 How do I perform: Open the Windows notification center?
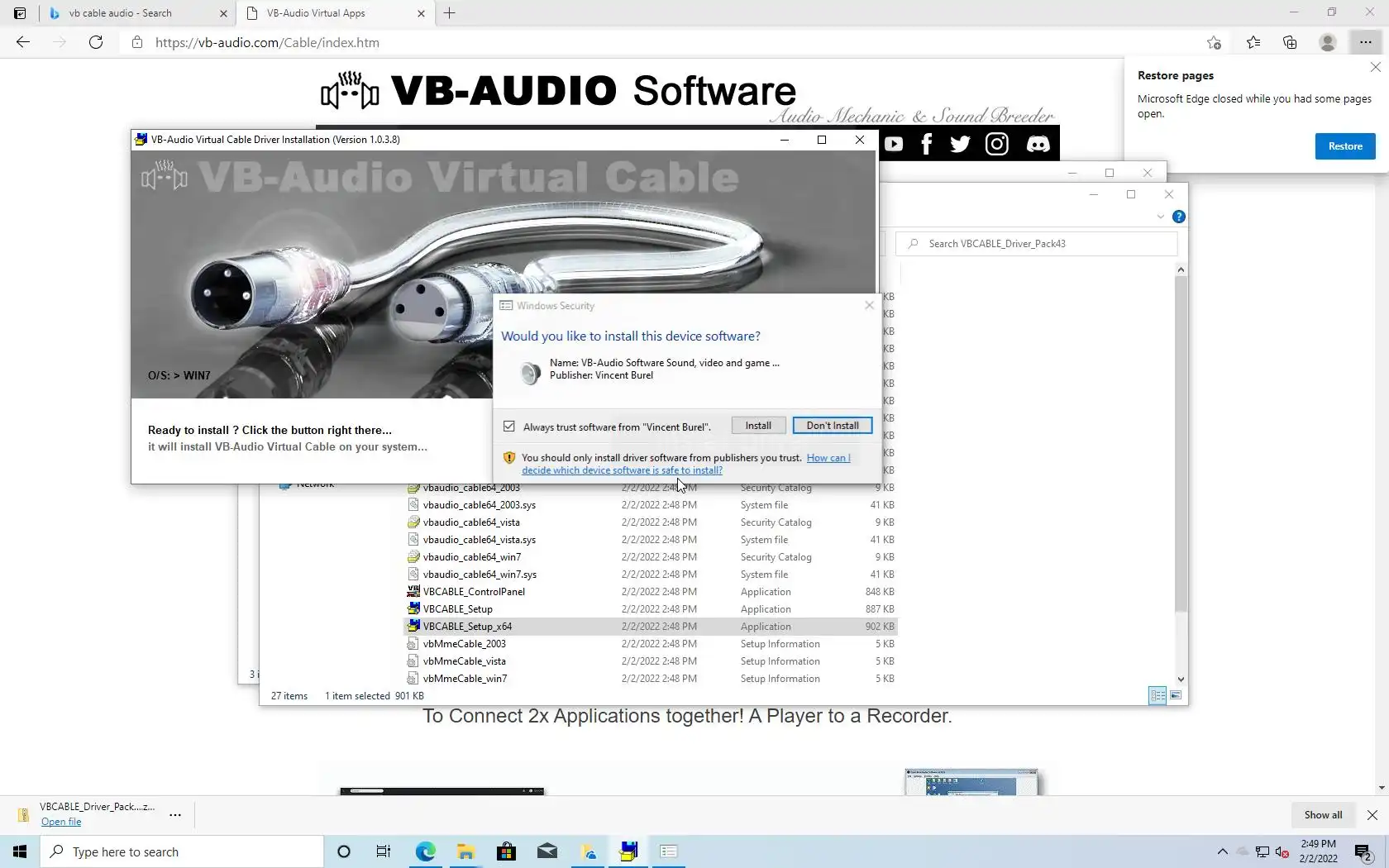pos(1364,852)
